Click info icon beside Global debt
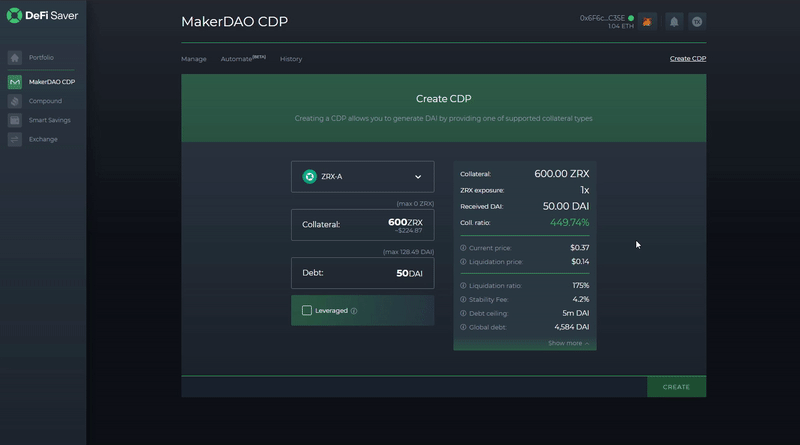The image size is (800, 445). pos(463,327)
